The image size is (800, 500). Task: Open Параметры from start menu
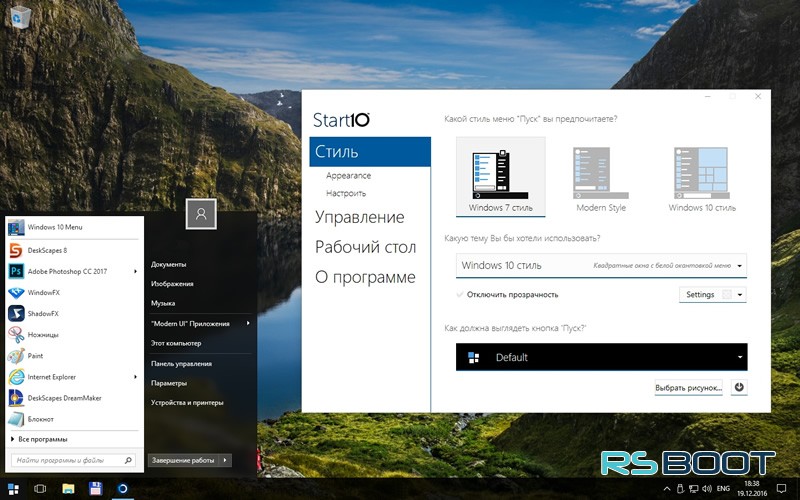(168, 383)
